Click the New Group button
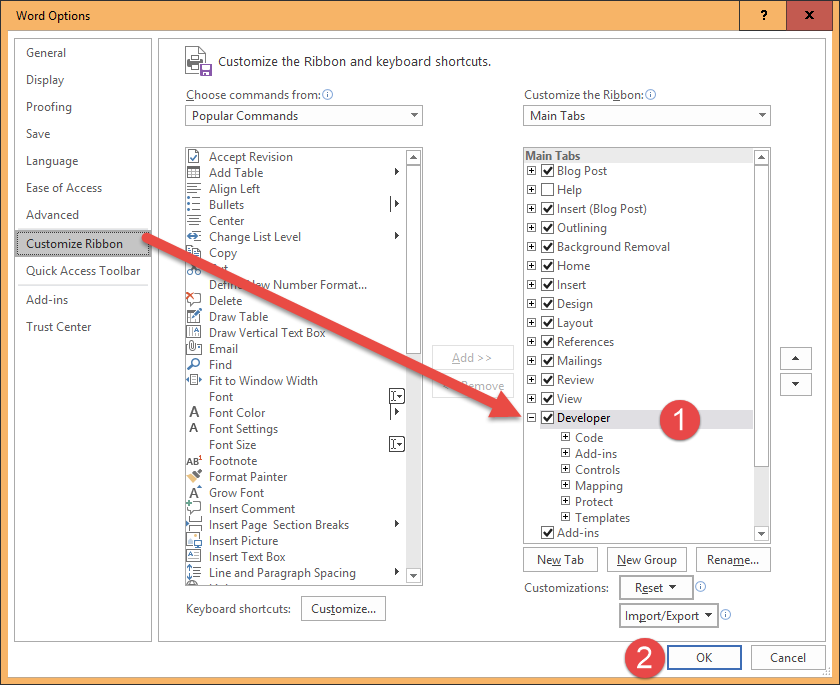 click(647, 560)
